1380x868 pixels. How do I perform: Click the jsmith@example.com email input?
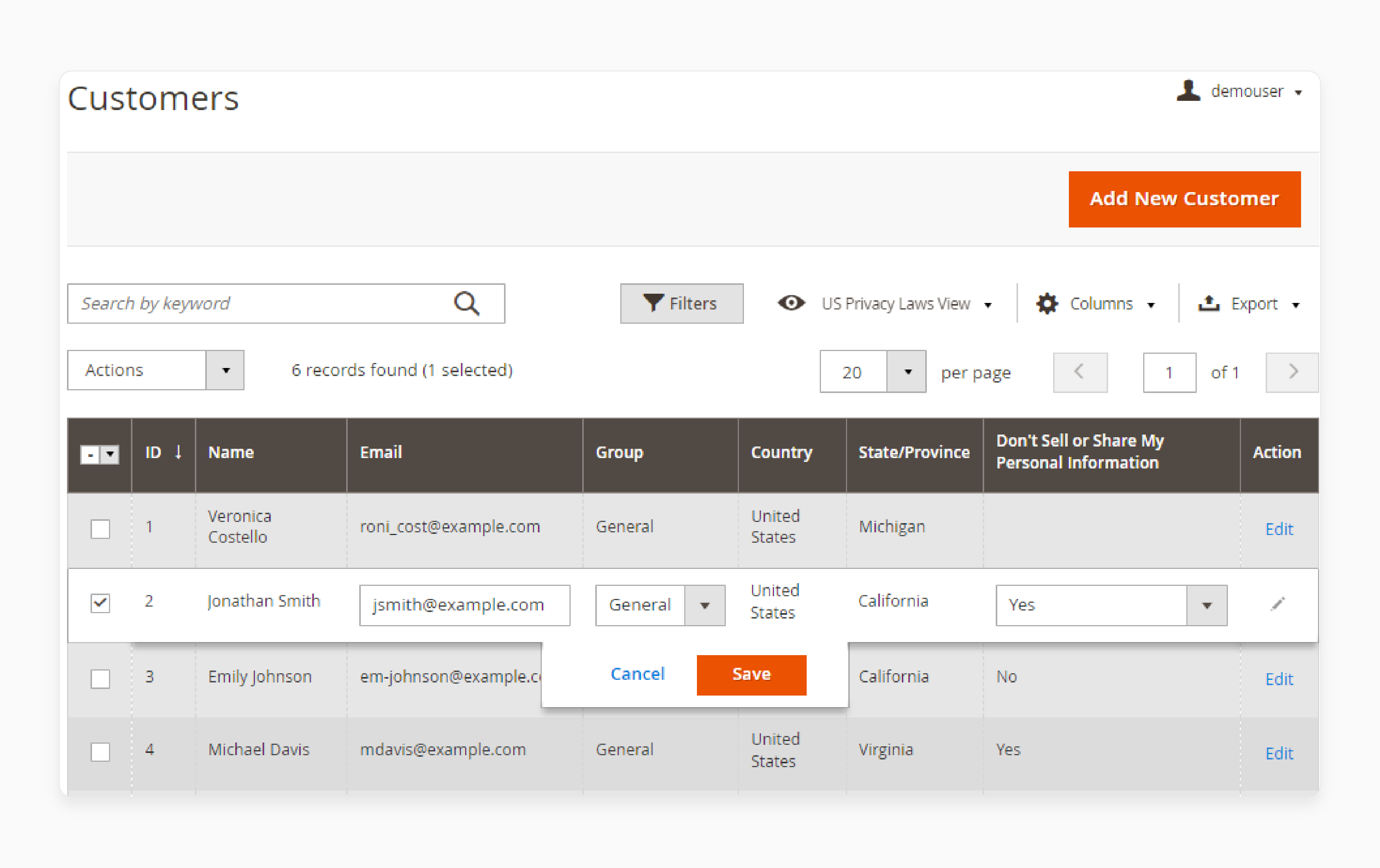[465, 605]
